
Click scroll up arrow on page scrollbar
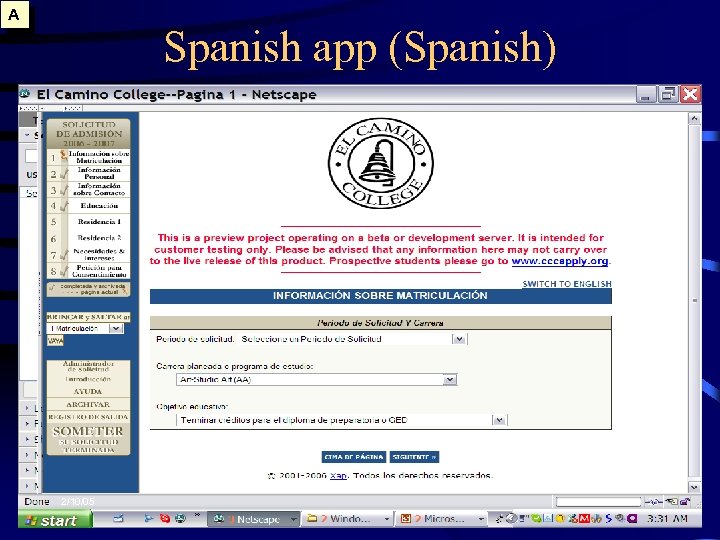[694, 118]
